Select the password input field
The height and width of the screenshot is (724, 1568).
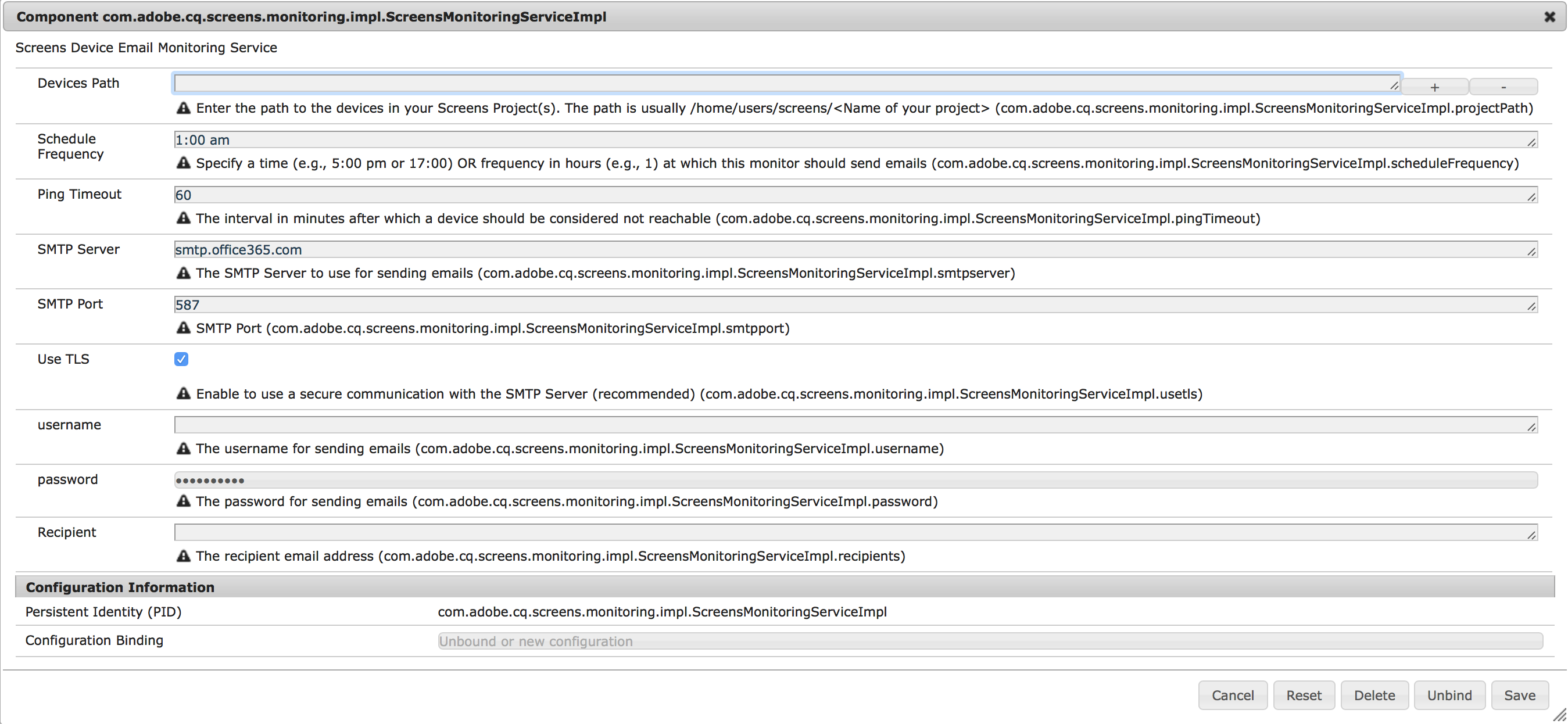(852, 480)
